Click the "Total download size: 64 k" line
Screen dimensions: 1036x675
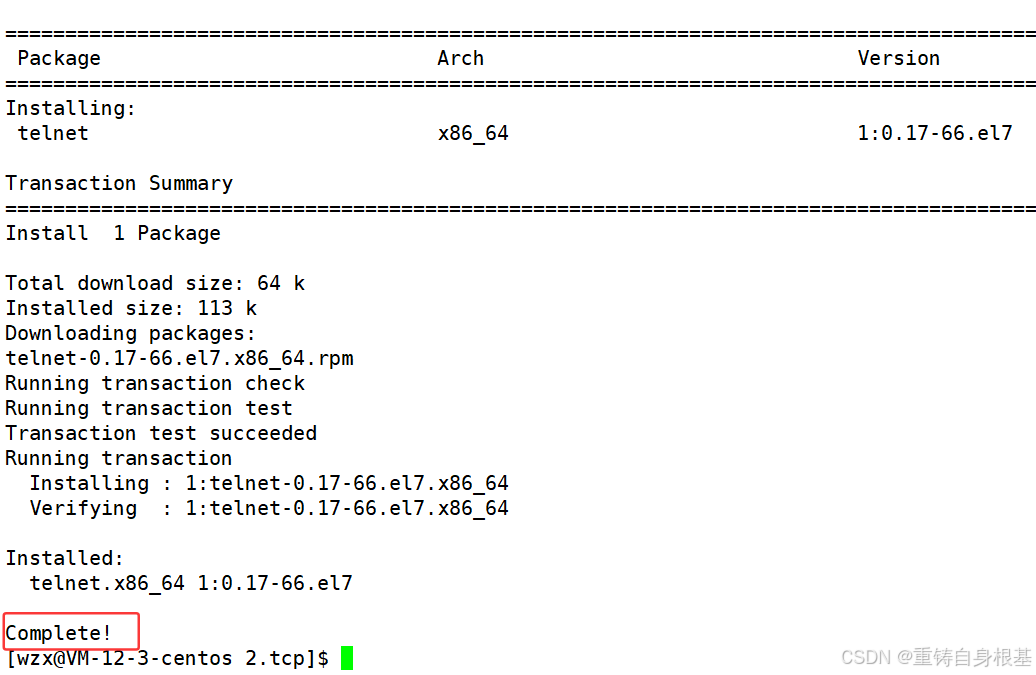(155, 283)
